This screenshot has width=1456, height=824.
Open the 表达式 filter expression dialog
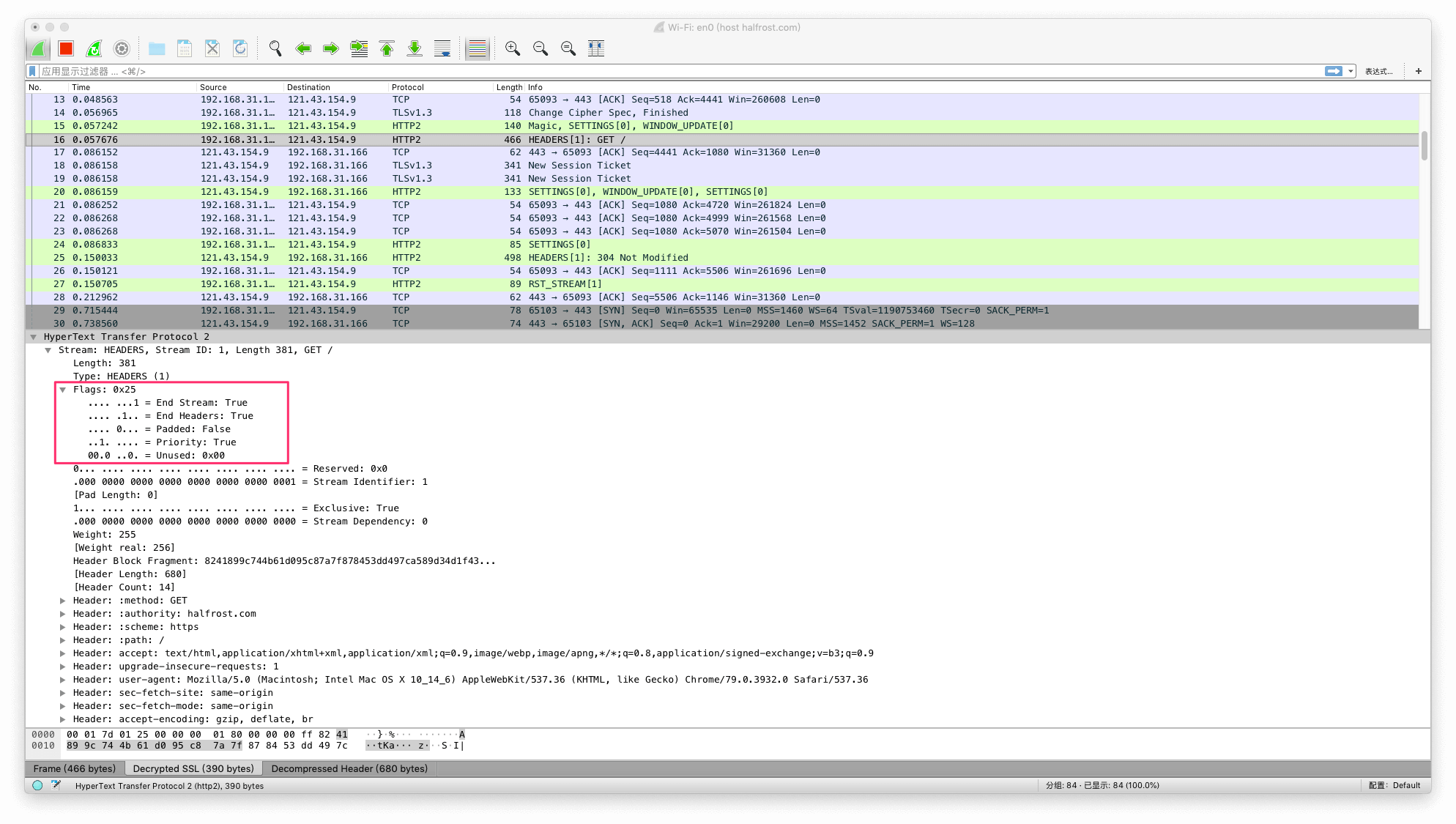coord(1378,71)
